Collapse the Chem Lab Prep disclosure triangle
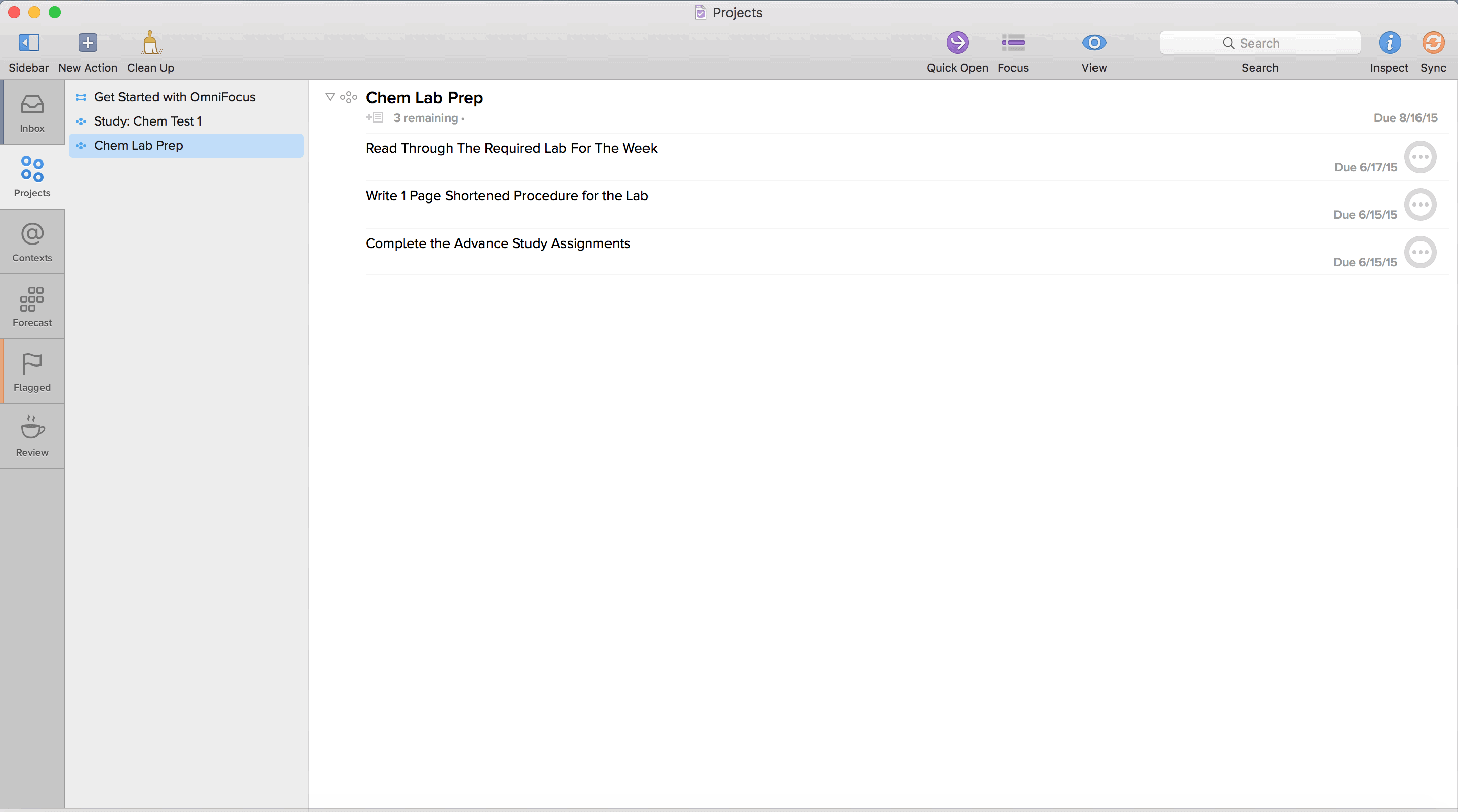The width and height of the screenshot is (1458, 812). click(330, 97)
